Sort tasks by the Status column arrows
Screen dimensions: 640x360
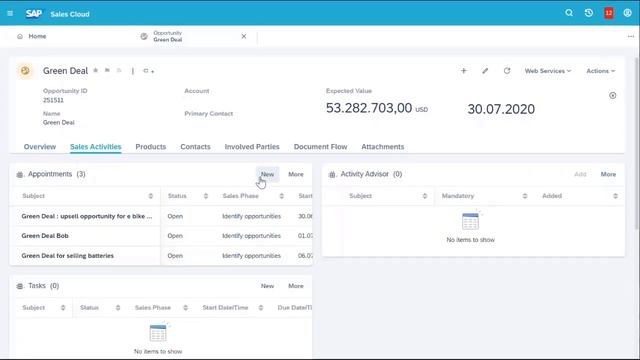(x=118, y=308)
